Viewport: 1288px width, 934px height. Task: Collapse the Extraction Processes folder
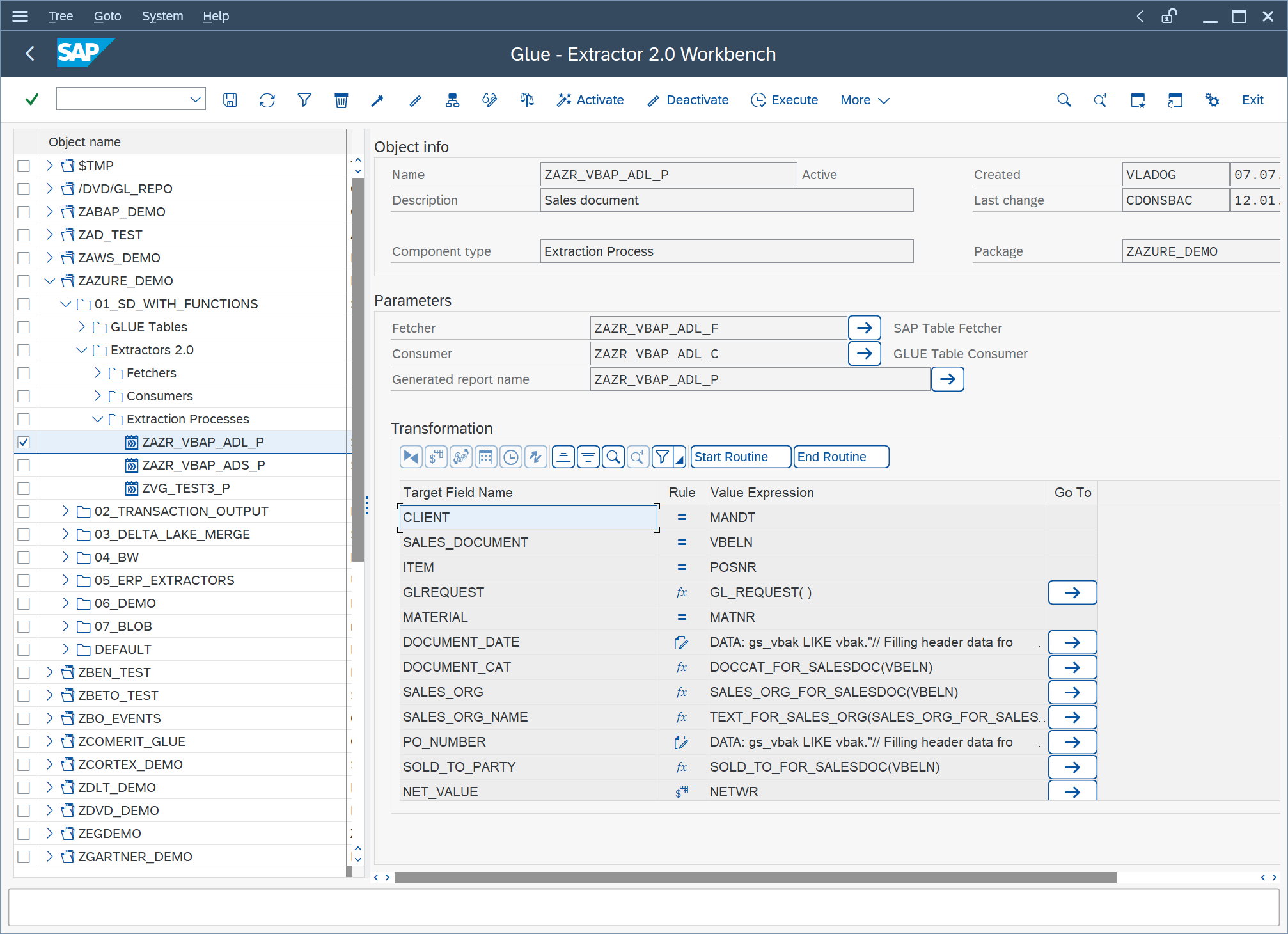click(x=98, y=419)
